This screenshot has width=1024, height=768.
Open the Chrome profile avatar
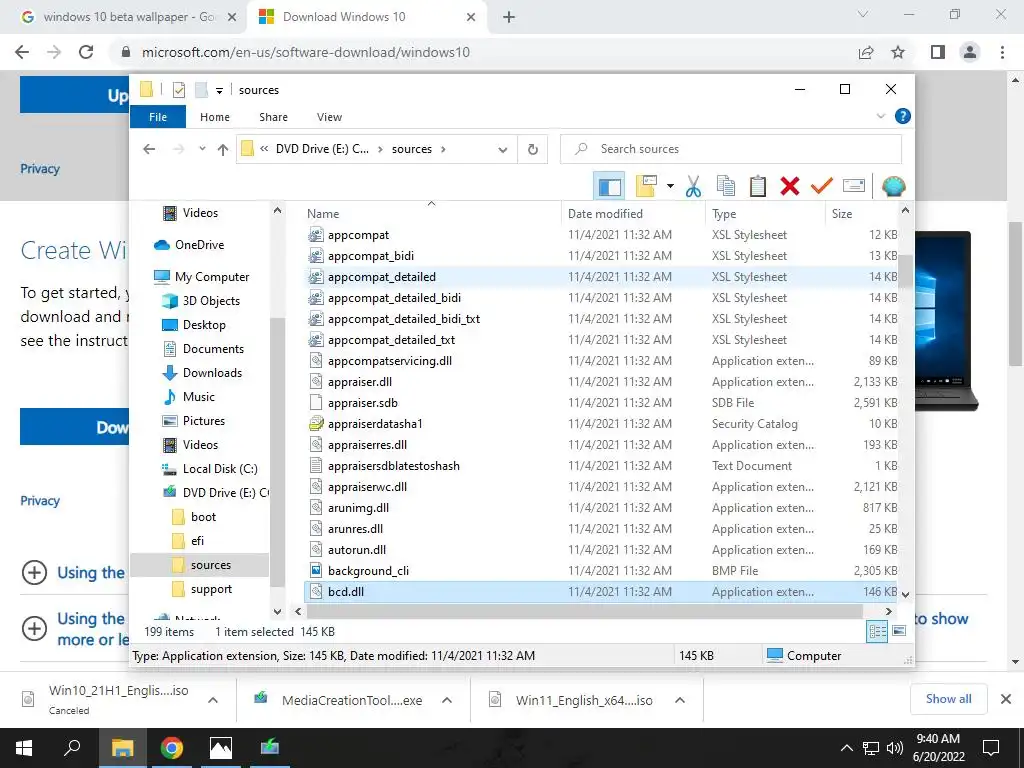coord(970,52)
